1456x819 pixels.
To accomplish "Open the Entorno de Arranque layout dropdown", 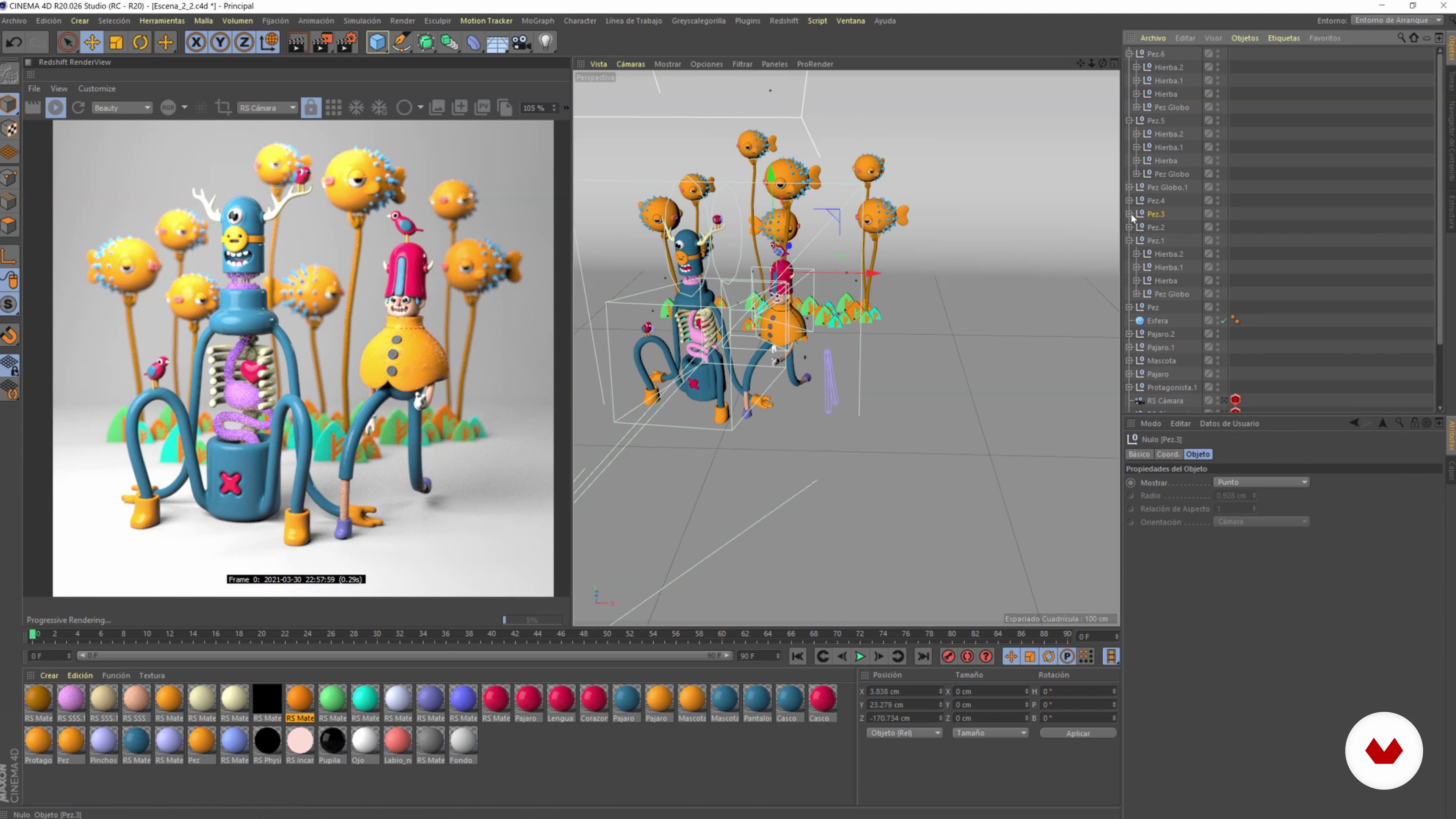I will click(x=1396, y=20).
